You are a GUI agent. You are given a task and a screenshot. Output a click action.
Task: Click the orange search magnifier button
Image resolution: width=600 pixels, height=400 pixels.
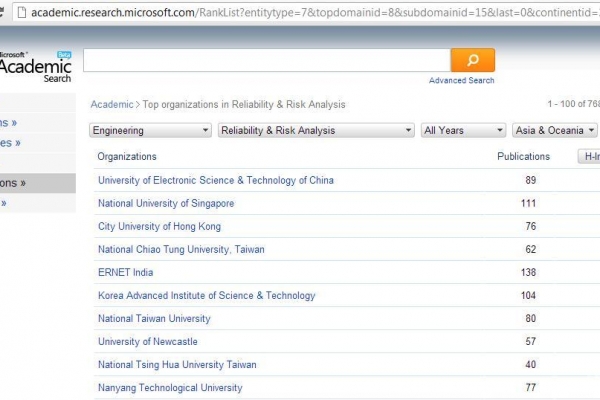[x=473, y=60]
